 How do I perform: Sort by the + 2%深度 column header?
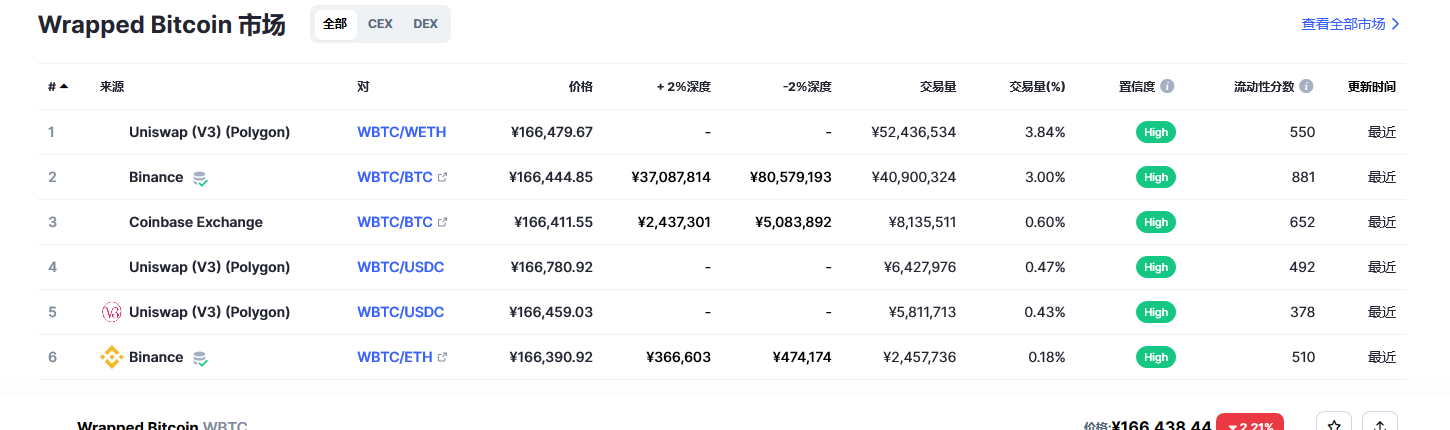point(684,87)
